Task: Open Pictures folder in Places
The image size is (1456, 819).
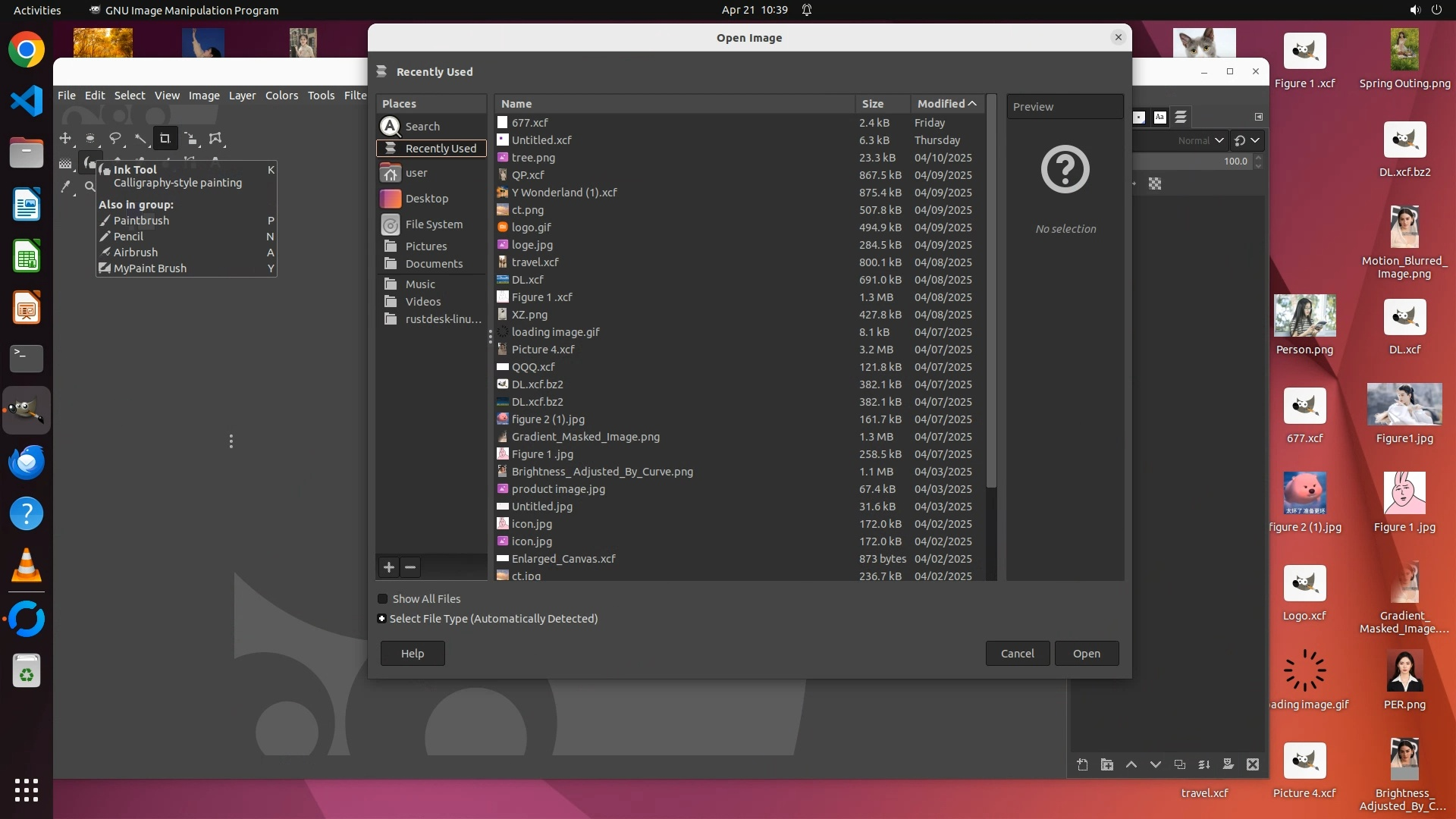Action: point(425,246)
